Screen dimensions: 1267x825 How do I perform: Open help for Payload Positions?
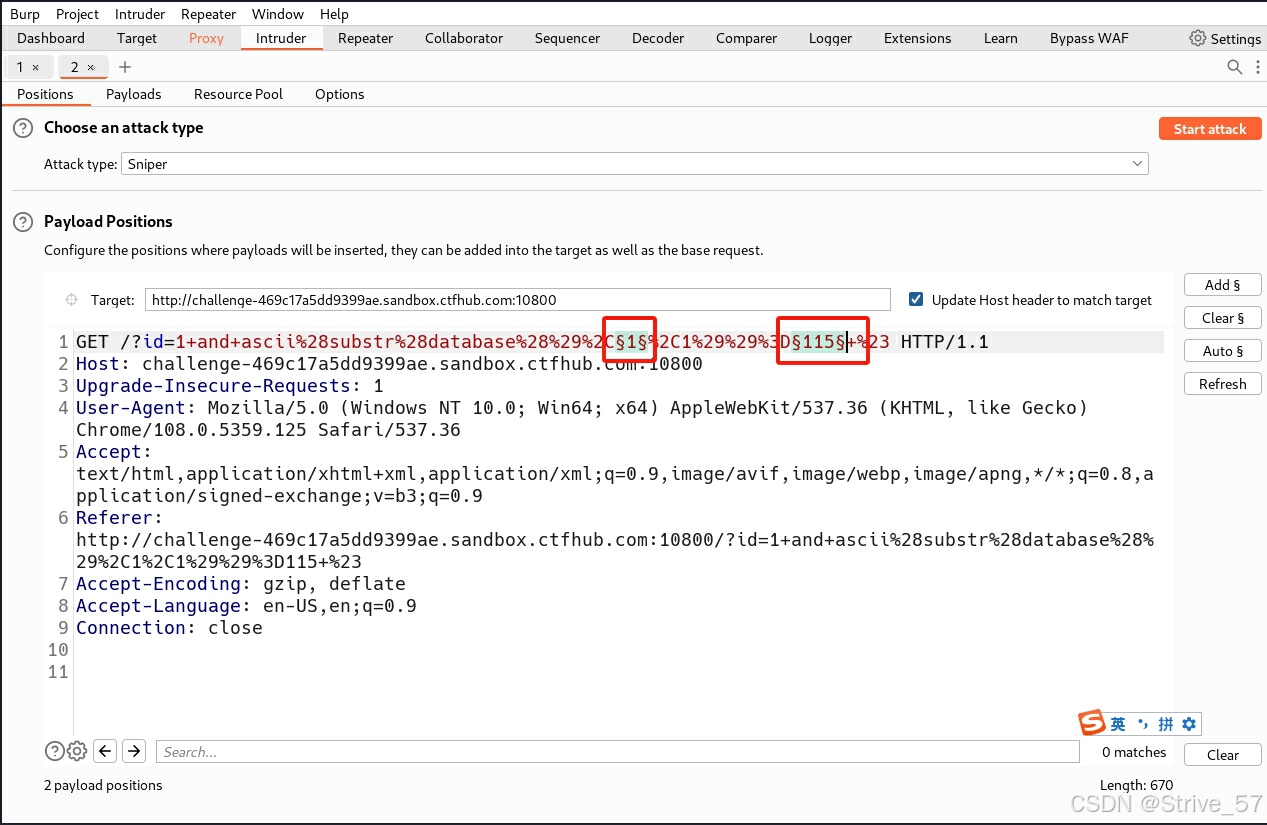click(x=22, y=222)
